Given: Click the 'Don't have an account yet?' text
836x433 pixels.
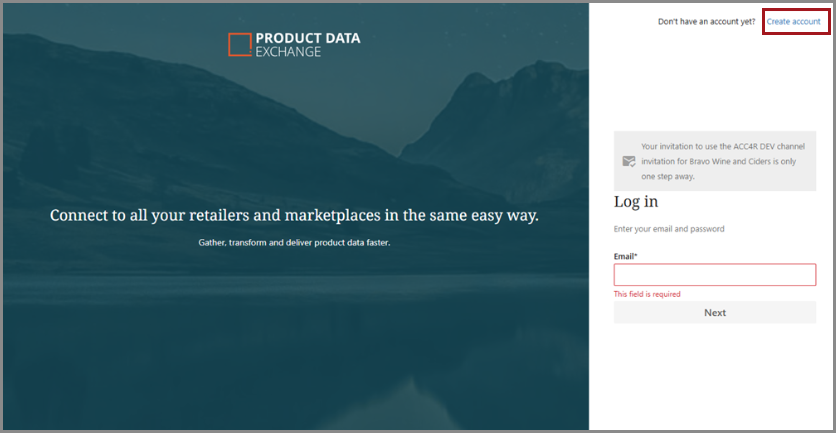Looking at the screenshot, I should [706, 21].
